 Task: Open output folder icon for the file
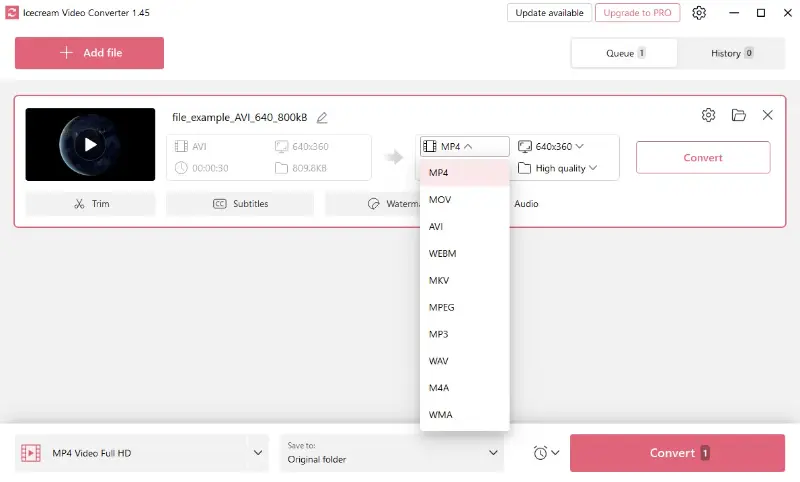click(x=738, y=115)
